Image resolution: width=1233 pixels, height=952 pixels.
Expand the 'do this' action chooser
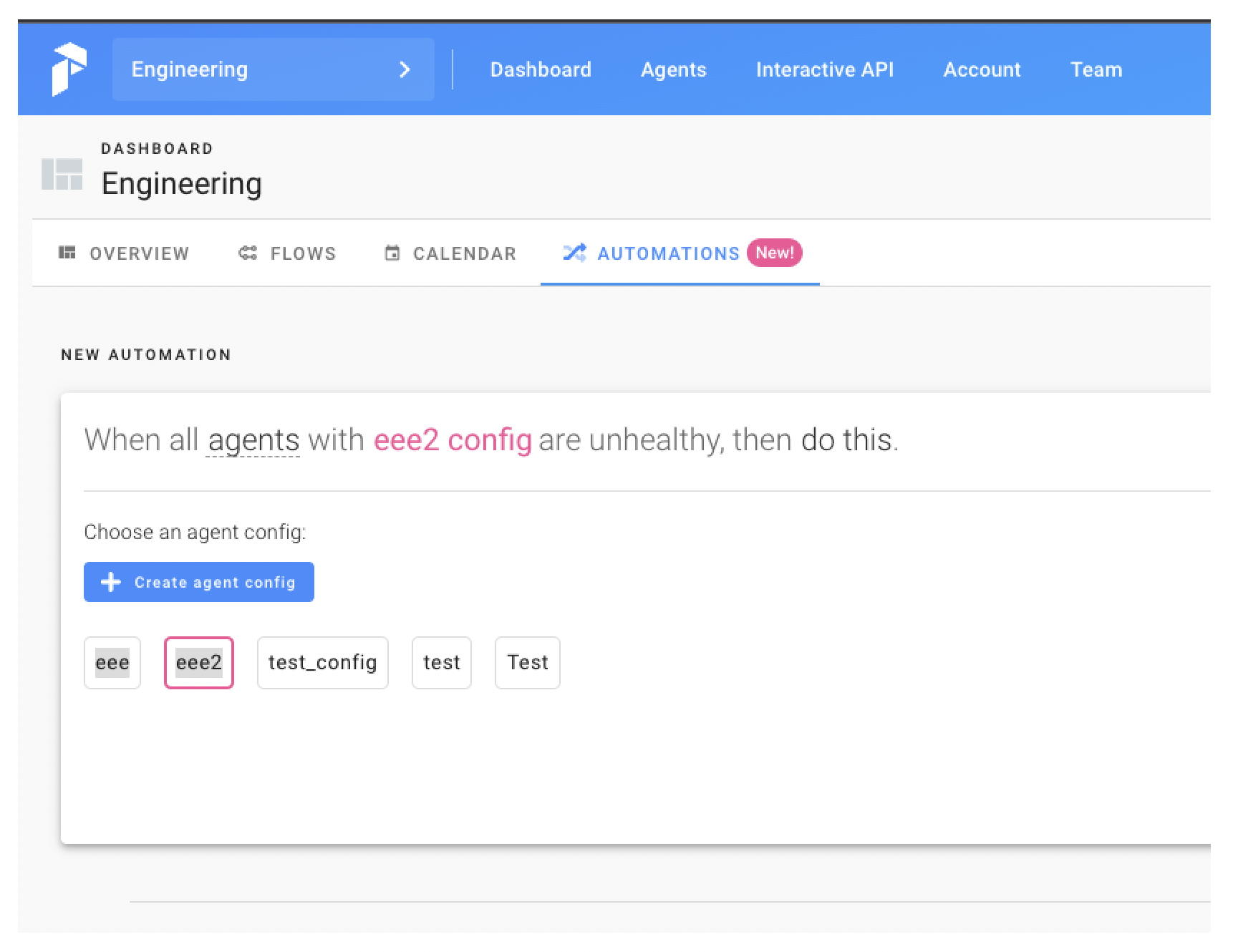(847, 439)
